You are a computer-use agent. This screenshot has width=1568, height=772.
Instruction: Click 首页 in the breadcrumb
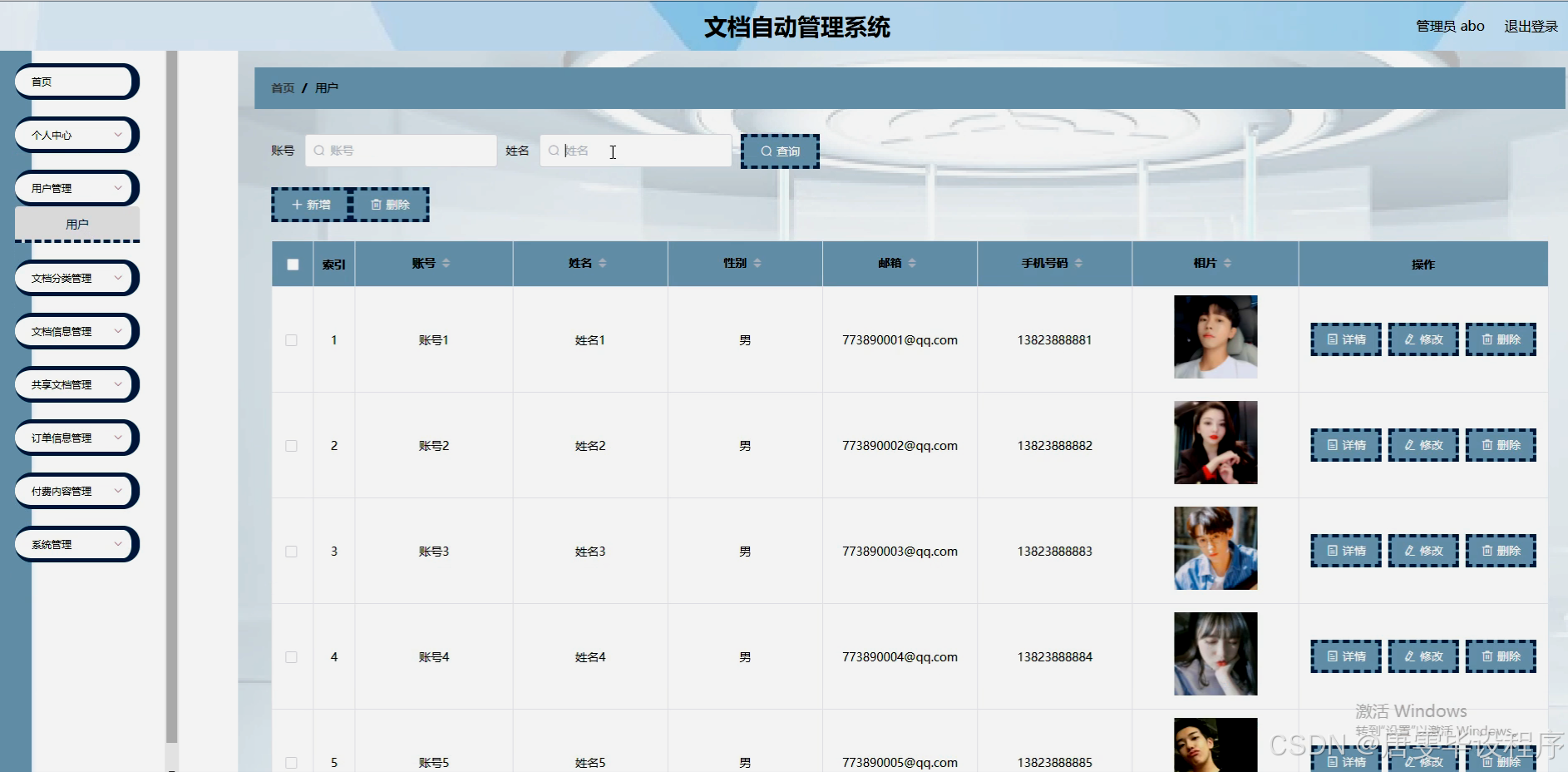click(x=283, y=88)
